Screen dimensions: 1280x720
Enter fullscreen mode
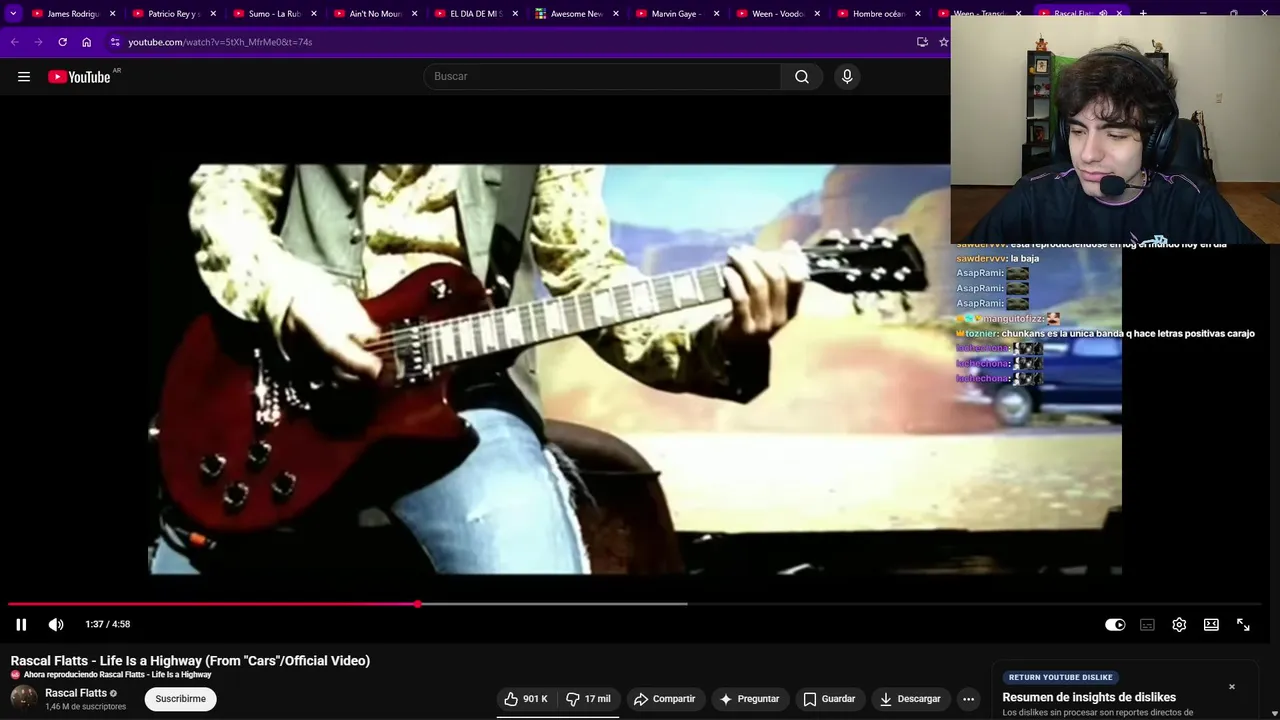(1243, 625)
